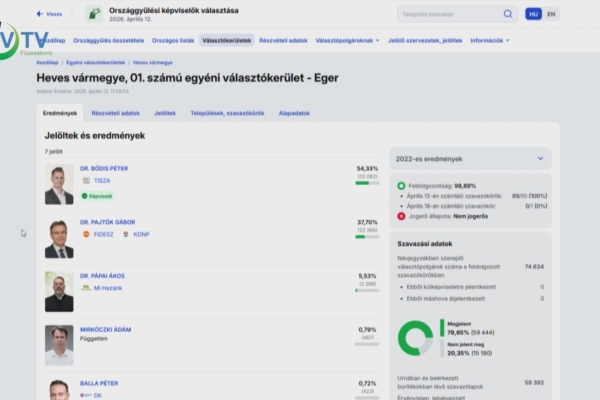Open DR. BÓDIS PÉTER candidate page
600x400 pixels.
[x=104, y=168]
